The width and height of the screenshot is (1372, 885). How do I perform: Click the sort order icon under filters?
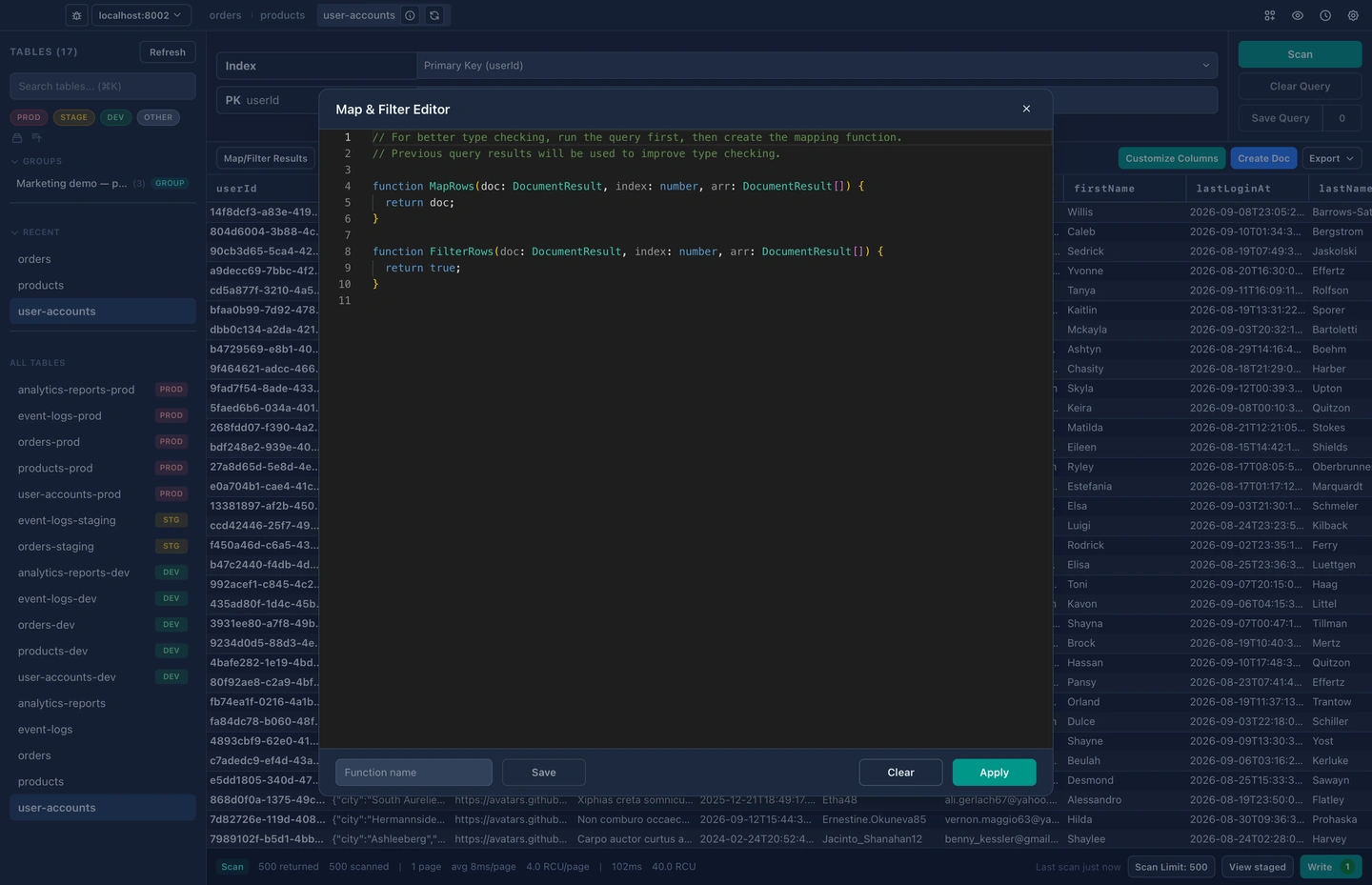point(36,138)
